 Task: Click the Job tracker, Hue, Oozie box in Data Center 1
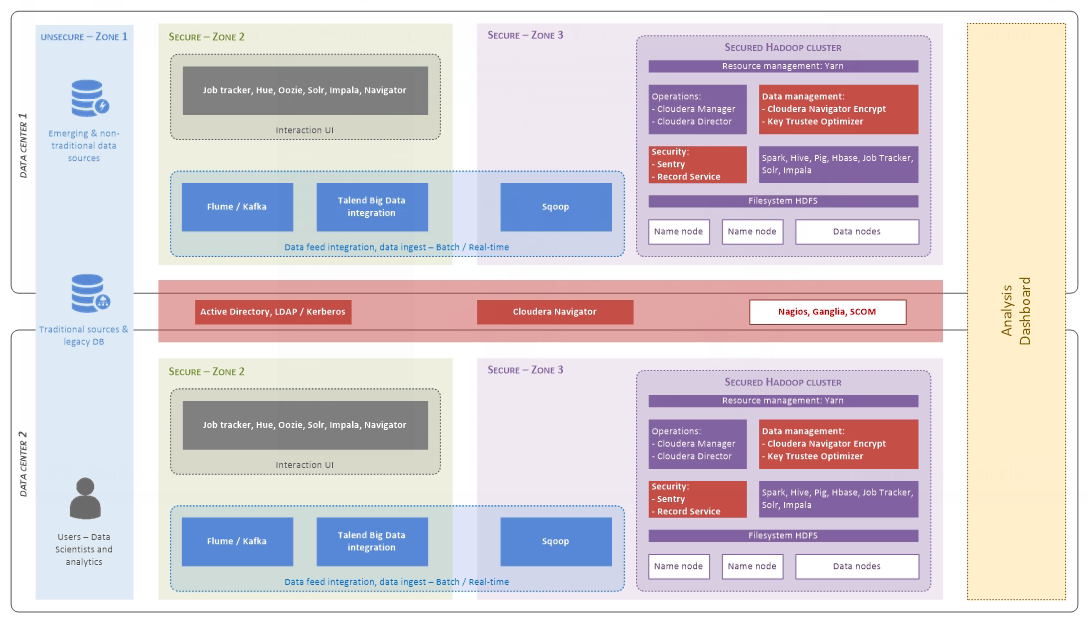tap(305, 90)
